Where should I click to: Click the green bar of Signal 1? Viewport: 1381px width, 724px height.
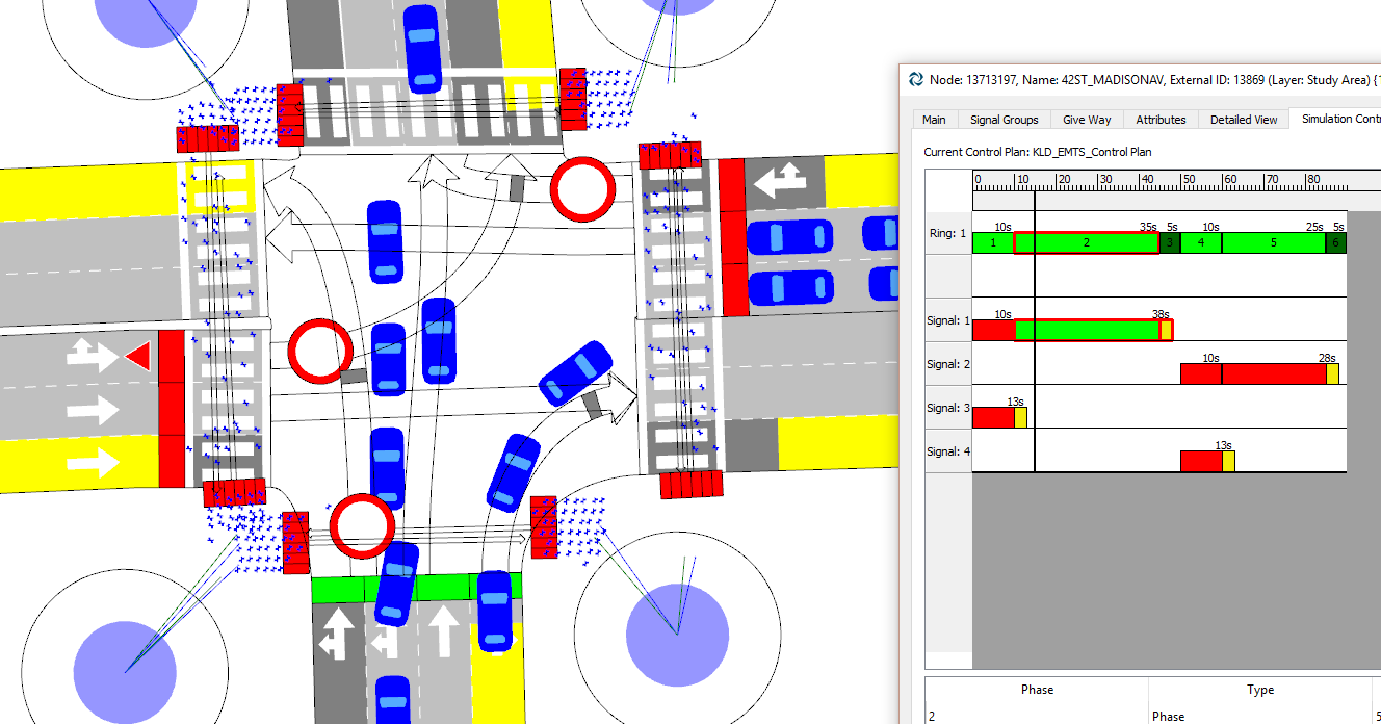(x=1087, y=330)
